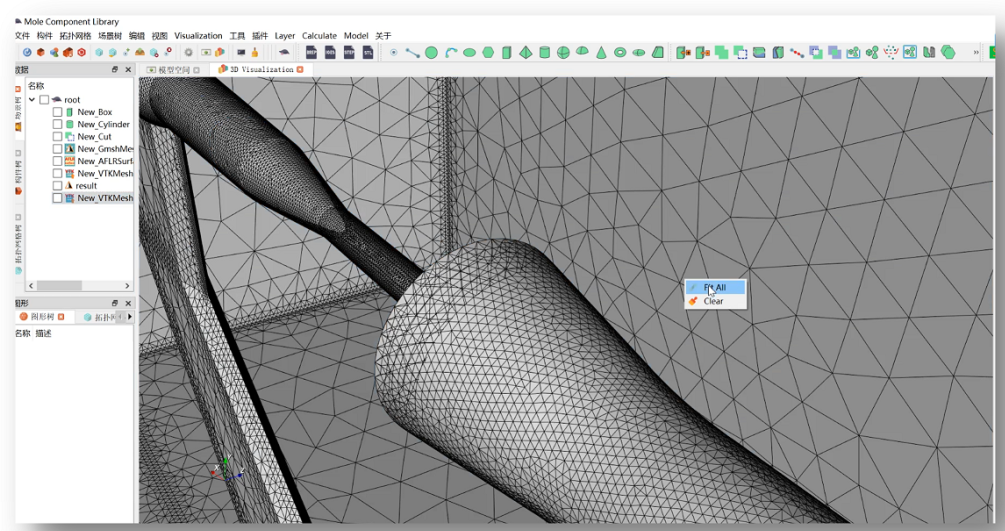Viewport: 1005px width, 531px height.
Task: Float the data panel using undock button
Action: tap(115, 69)
